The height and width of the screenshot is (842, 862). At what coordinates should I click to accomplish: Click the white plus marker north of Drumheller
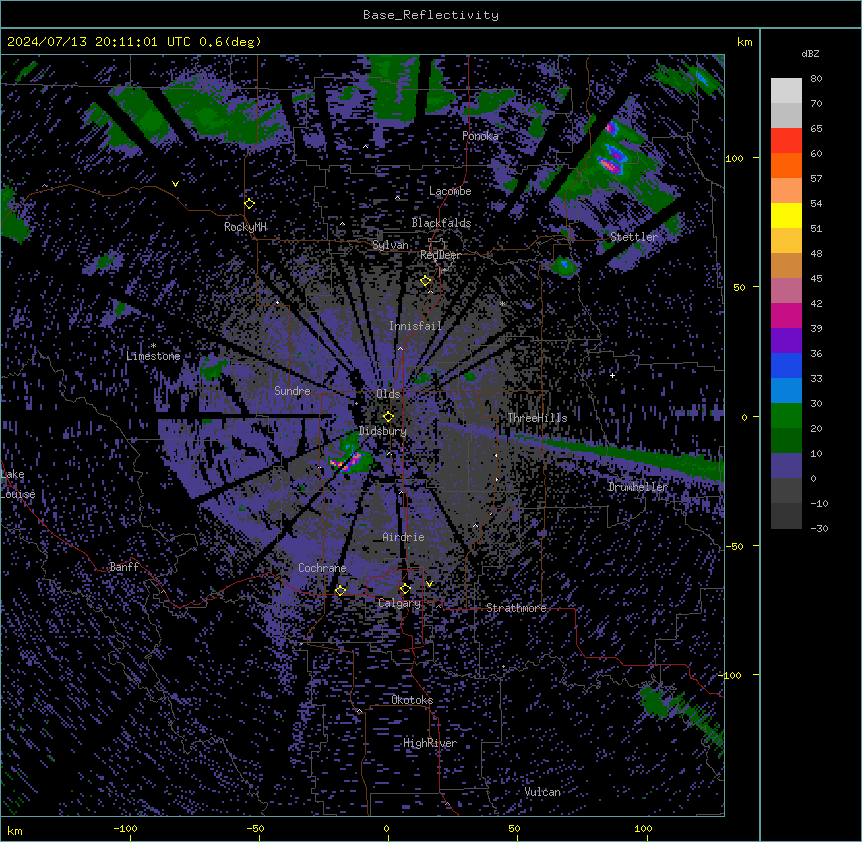click(x=612, y=375)
